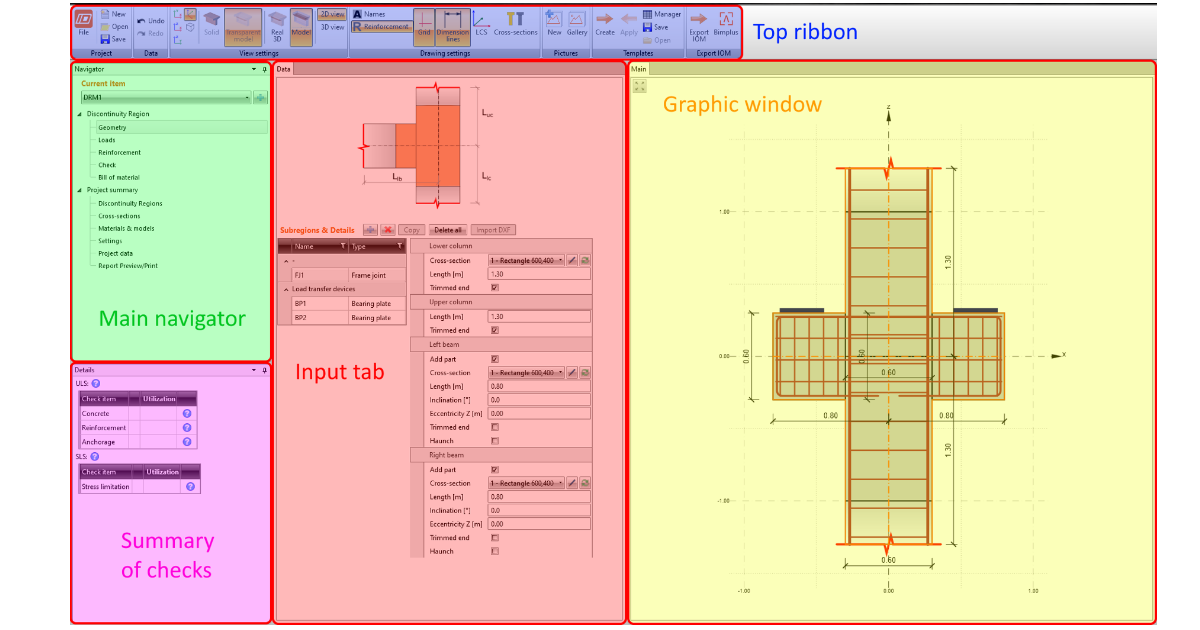Open Report Preview/Print
This screenshot has height=630, width=1200.
128,266
